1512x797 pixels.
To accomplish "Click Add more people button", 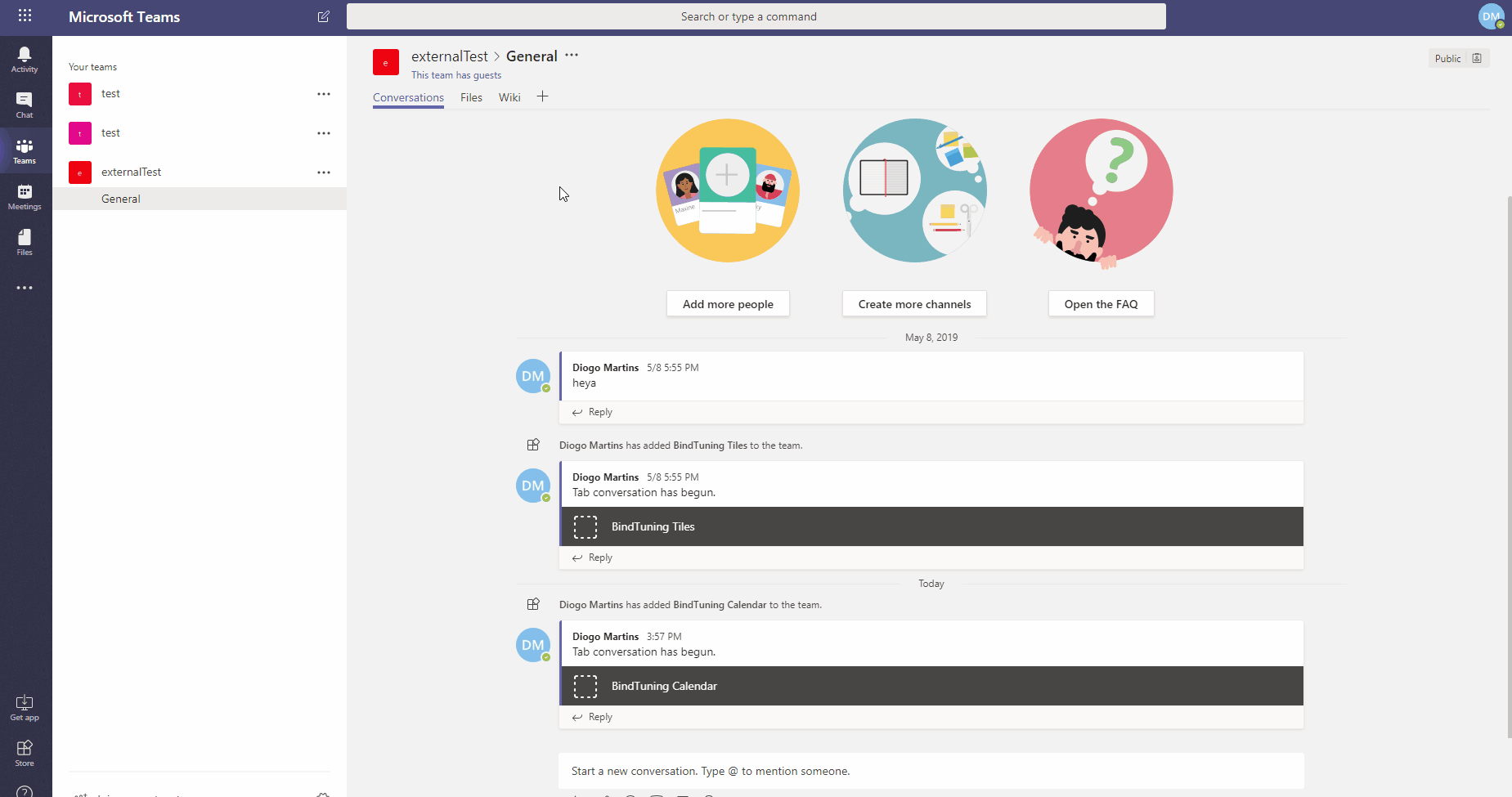I will point(728,303).
